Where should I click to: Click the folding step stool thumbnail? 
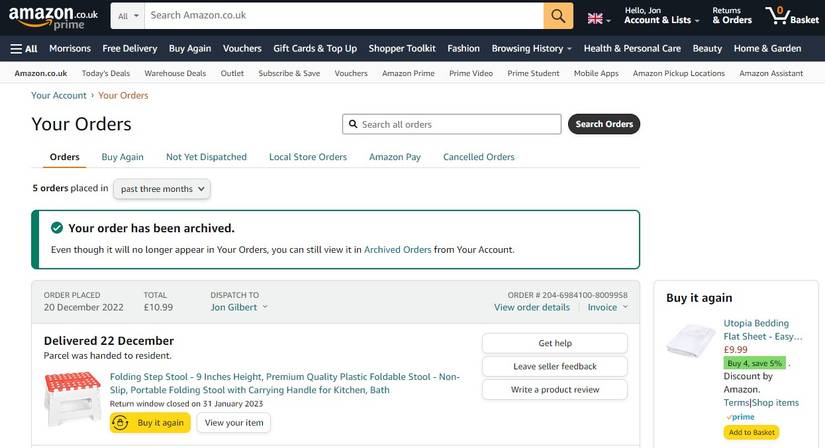point(73,398)
